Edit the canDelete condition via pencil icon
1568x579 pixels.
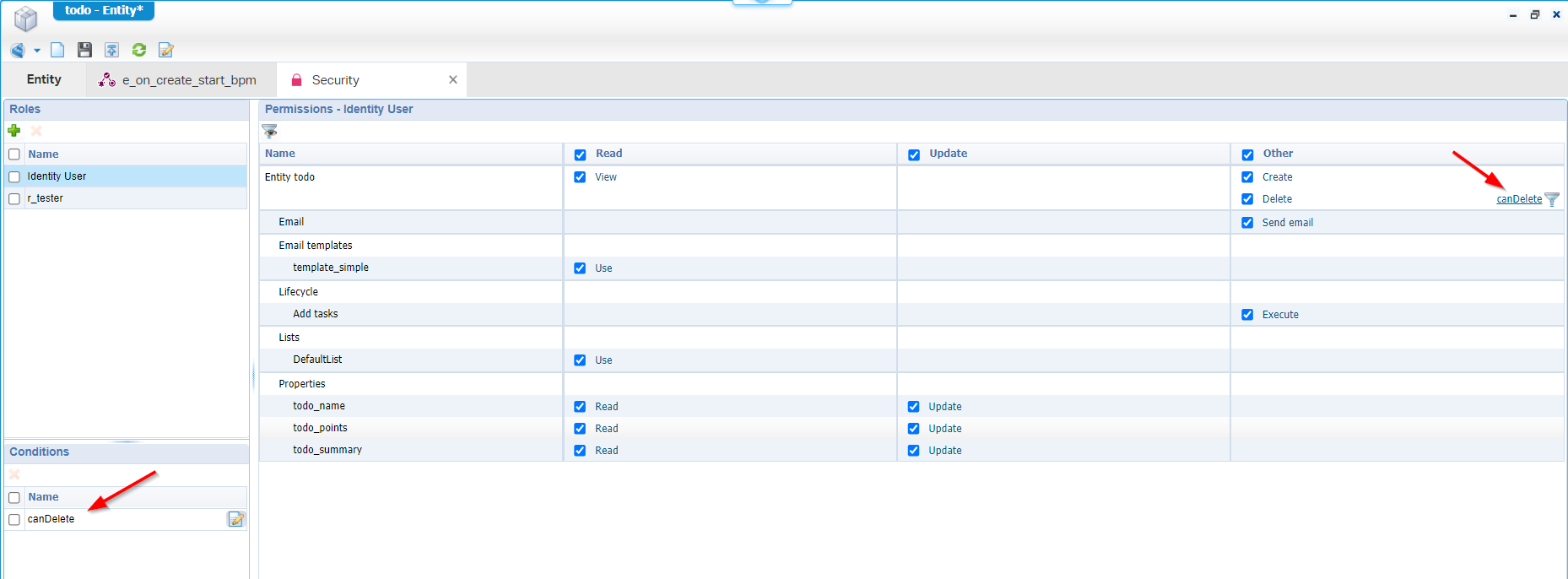point(236,519)
